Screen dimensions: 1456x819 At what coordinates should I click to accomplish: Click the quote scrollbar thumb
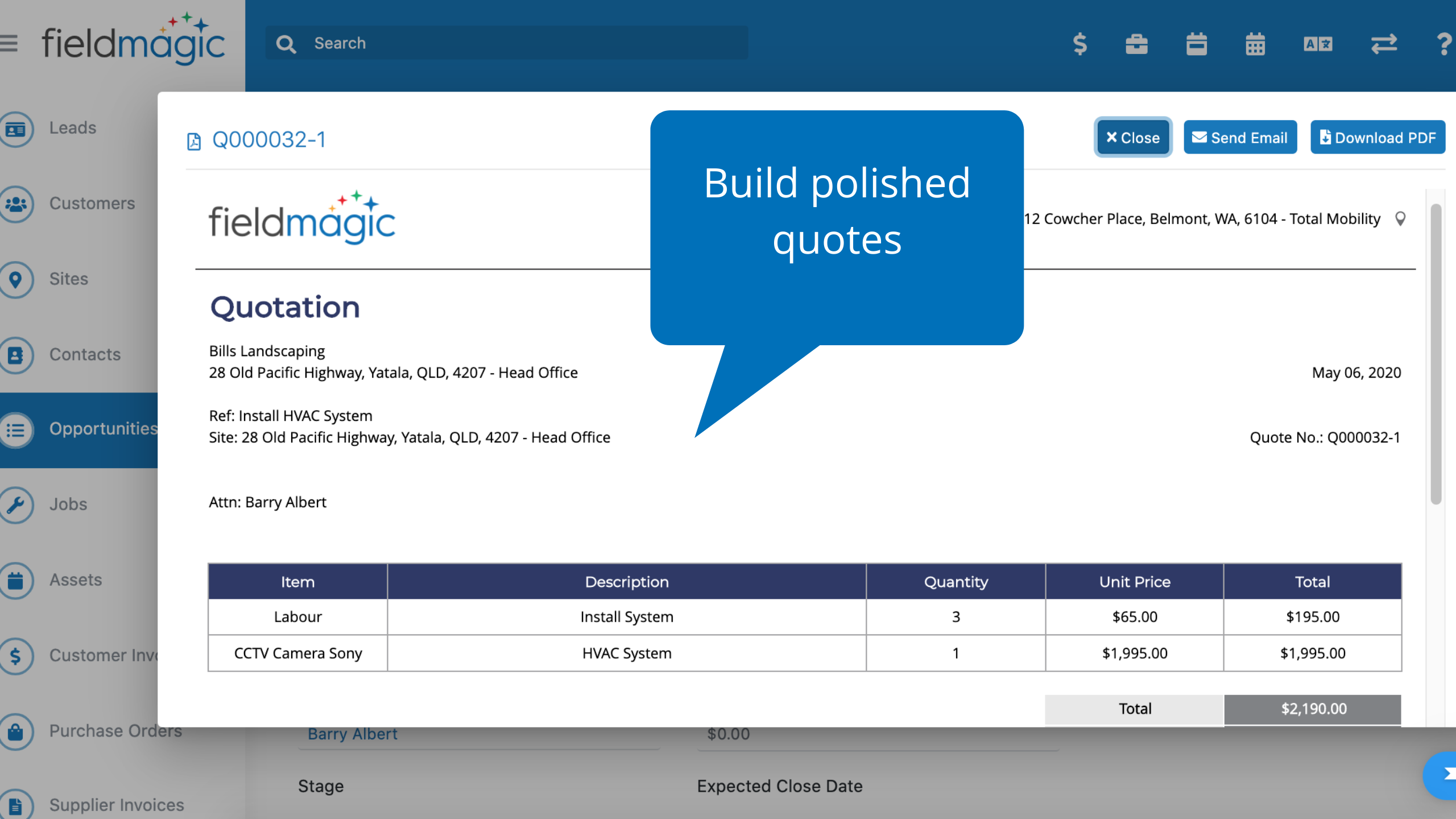coord(1436,353)
